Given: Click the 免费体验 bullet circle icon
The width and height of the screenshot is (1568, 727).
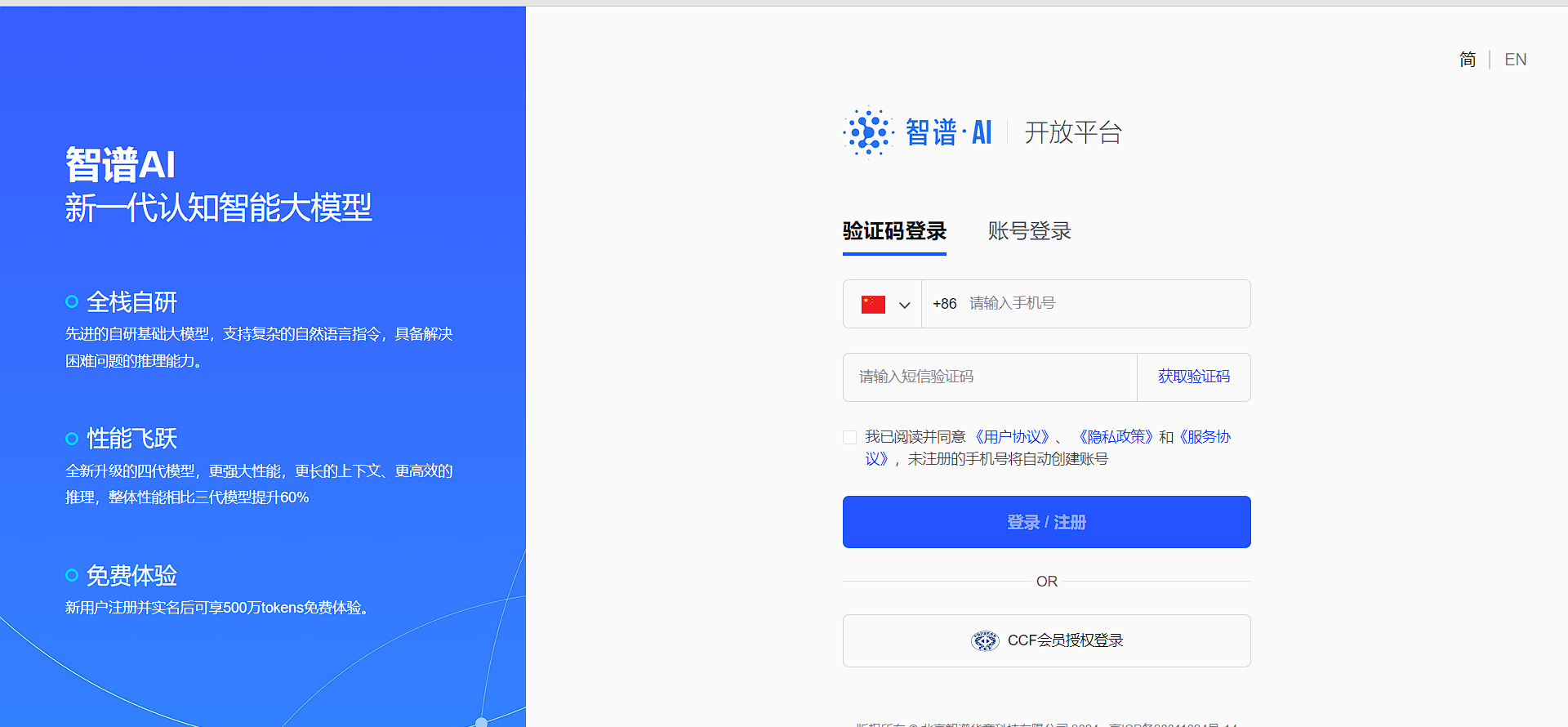Looking at the screenshot, I should coord(72,575).
